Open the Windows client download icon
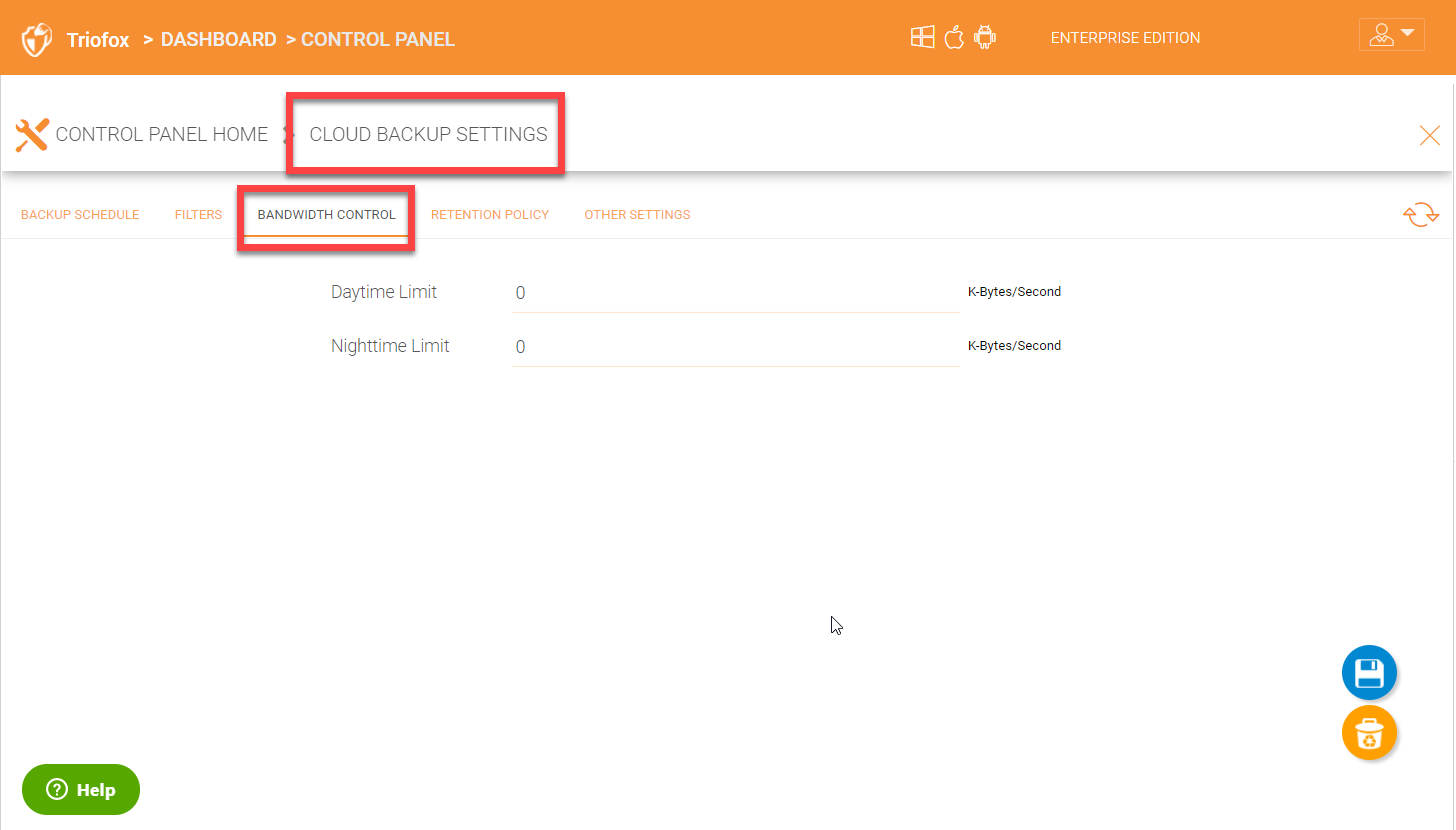This screenshot has height=830, width=1456. tap(922, 38)
